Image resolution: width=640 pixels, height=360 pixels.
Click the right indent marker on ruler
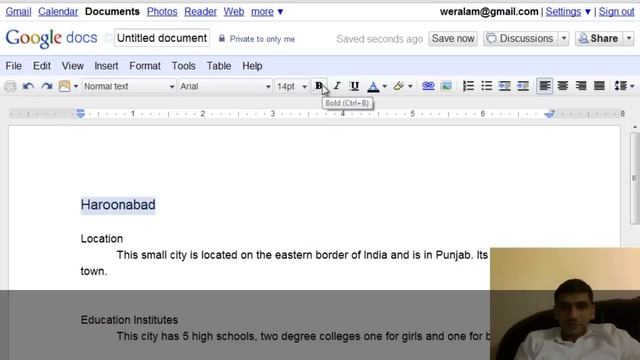[x=549, y=114]
